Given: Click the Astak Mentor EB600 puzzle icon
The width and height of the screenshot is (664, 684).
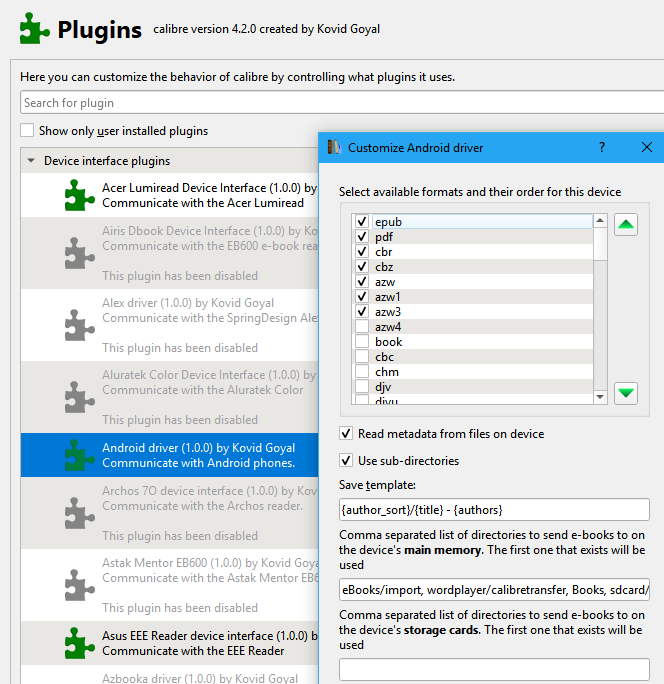Looking at the screenshot, I should tap(79, 585).
